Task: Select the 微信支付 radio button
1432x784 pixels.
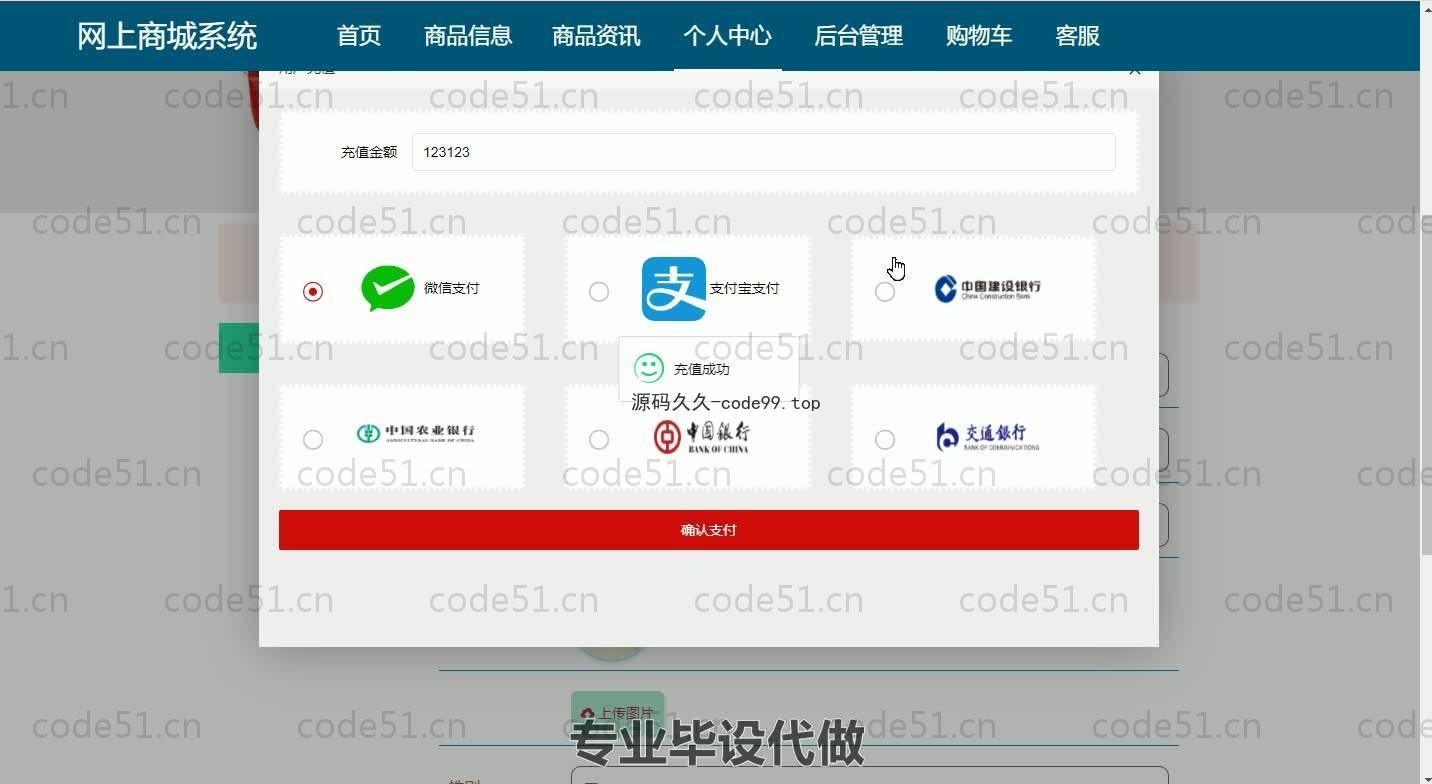Action: pos(313,292)
